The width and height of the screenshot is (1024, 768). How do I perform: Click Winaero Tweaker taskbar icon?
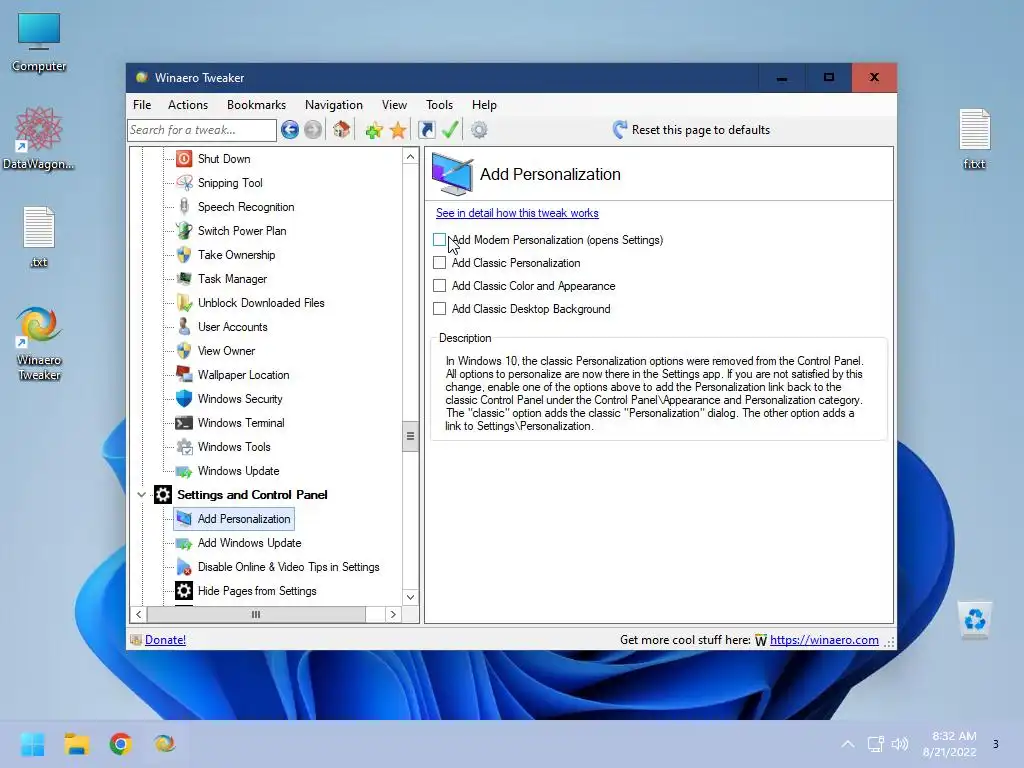(165, 744)
